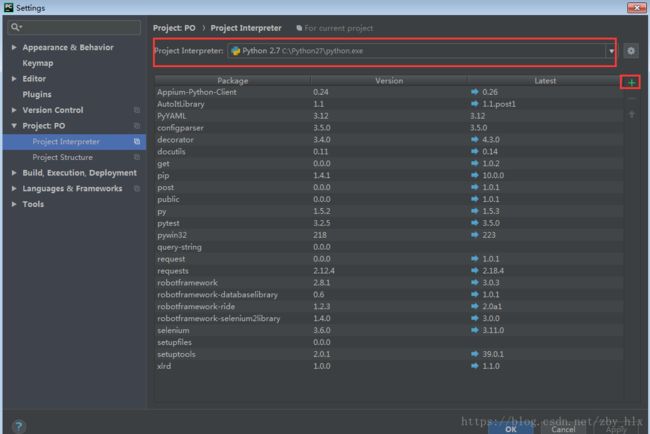Click the project-scope icon beside Project Interpreter
Image resolution: width=650 pixels, height=434 pixels.
click(x=137, y=142)
